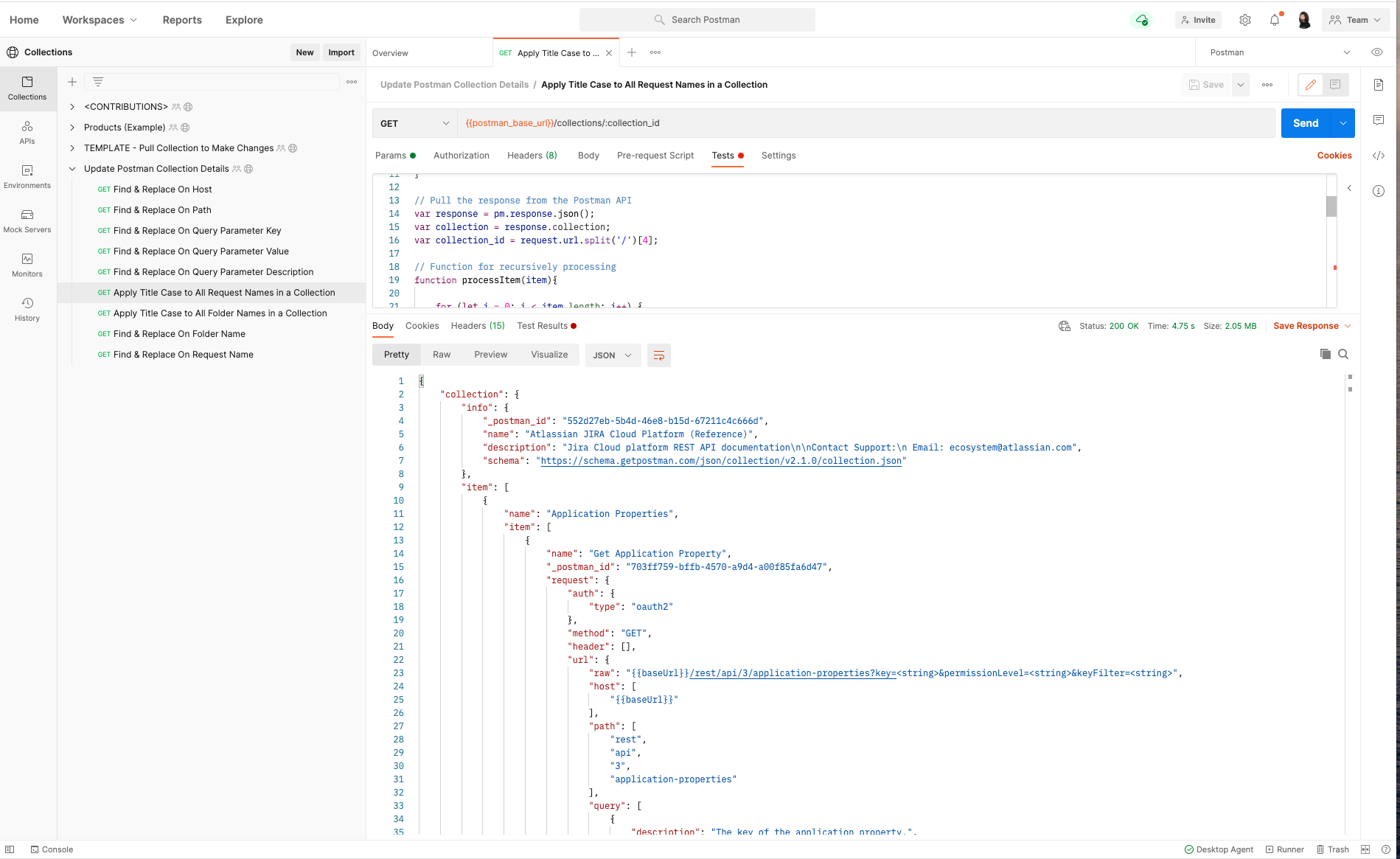The height and width of the screenshot is (859, 1400).
Task: Copy the response body using the copy icon
Action: click(1325, 354)
